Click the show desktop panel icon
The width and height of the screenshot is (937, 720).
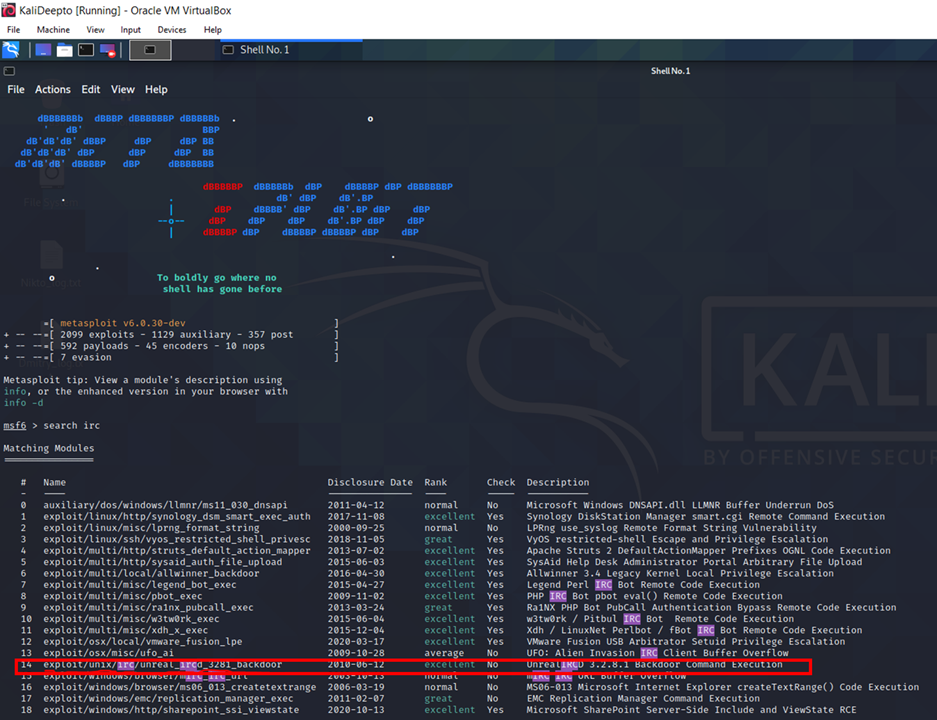coord(43,50)
